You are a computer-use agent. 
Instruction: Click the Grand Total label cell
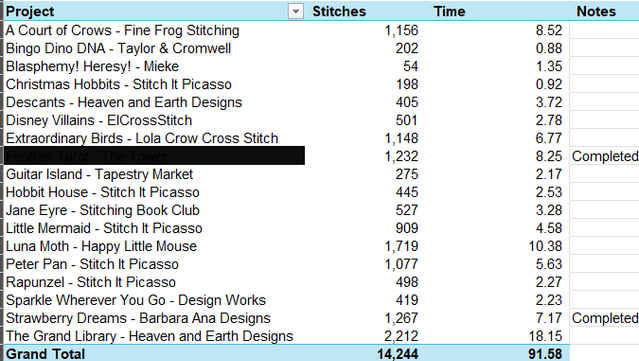[154, 353]
